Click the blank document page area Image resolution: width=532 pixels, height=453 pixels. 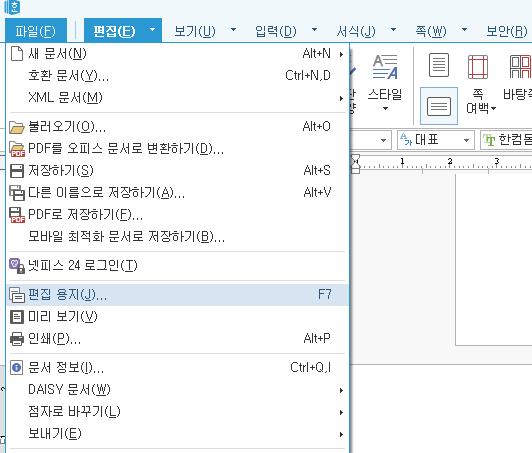tap(494, 260)
